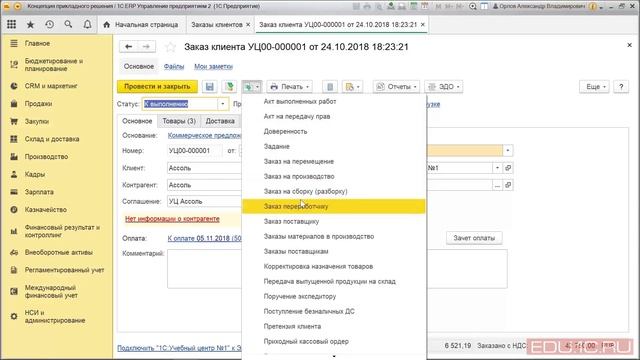Image resolution: width=640 pixels, height=360 pixels.
Task: Select Акт на передачу прав
Action: pos(334,116)
